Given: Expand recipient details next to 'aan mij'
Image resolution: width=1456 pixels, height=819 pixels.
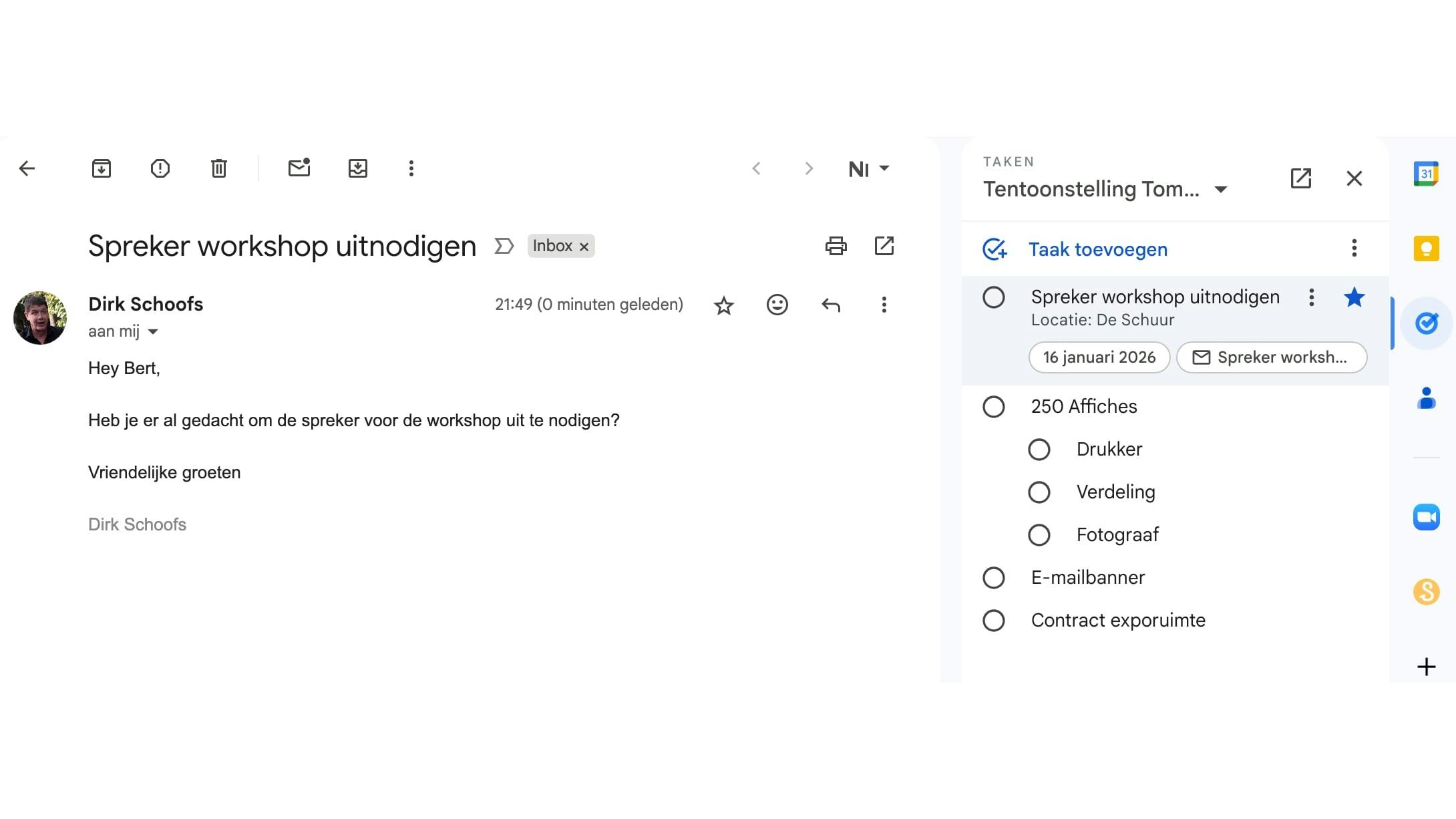Looking at the screenshot, I should tap(153, 331).
